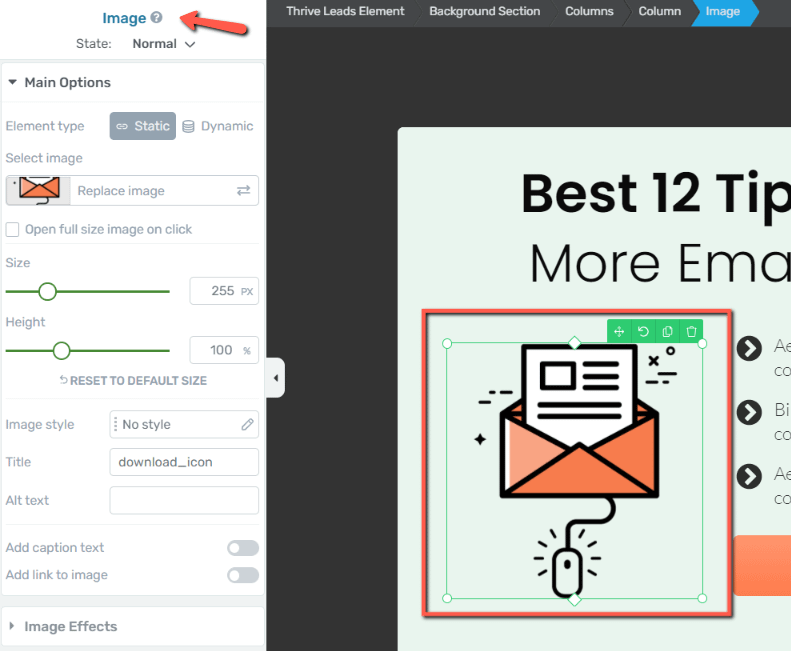Click the Title field containing download_icon
This screenshot has width=791, height=651.
(x=184, y=462)
